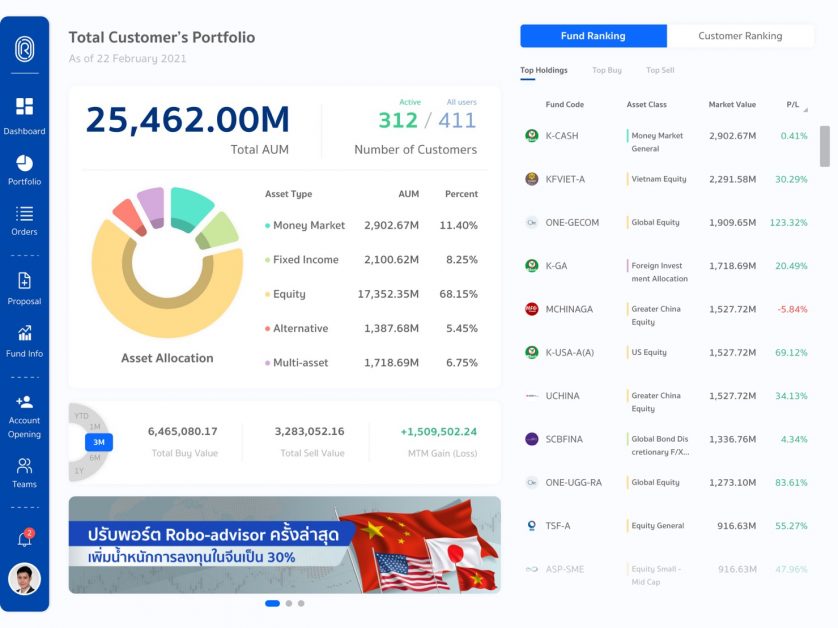Select the YTD time period
This screenshot has height=628, width=838.
click(x=81, y=416)
